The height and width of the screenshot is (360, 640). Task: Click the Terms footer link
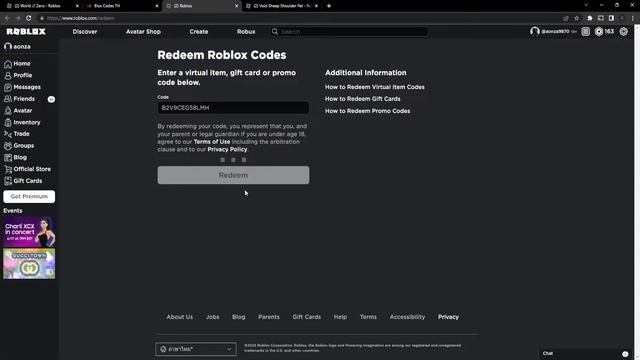pos(368,317)
